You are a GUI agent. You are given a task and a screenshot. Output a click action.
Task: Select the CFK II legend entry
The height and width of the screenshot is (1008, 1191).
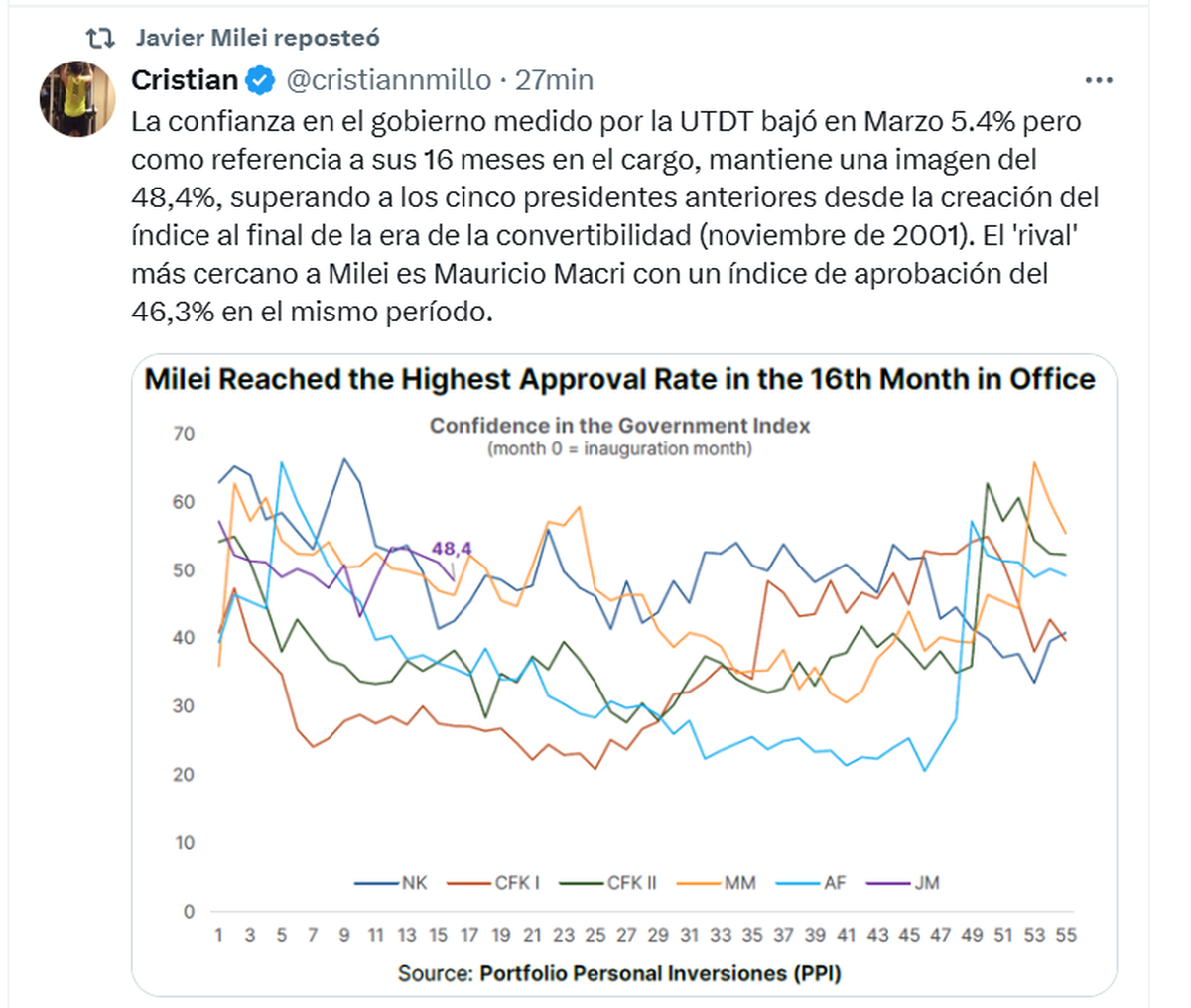pos(631,882)
